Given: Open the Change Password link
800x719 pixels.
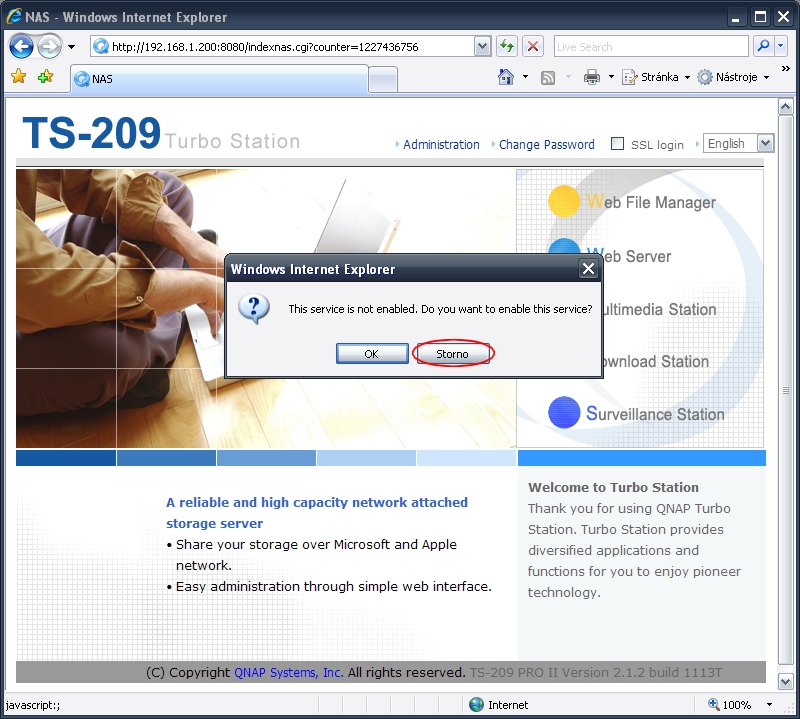Looking at the screenshot, I should [x=546, y=144].
